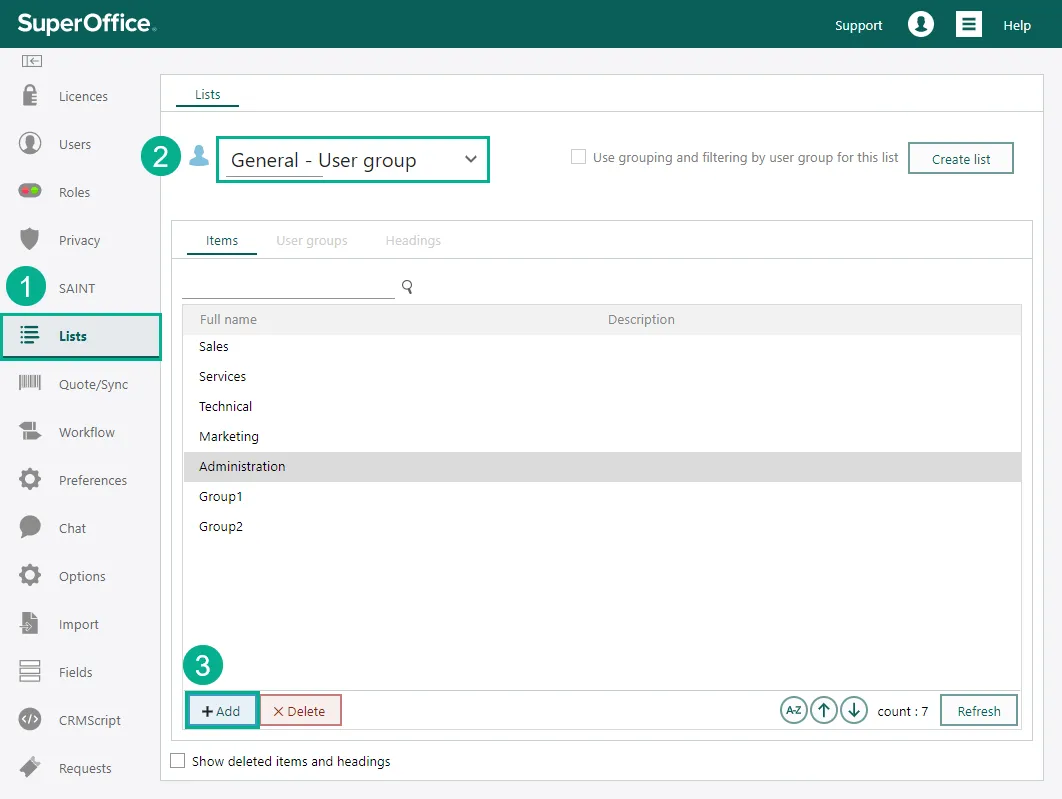This screenshot has height=799, width=1062.
Task: Sort list alphabetically with A-Z icon
Action: [x=793, y=710]
